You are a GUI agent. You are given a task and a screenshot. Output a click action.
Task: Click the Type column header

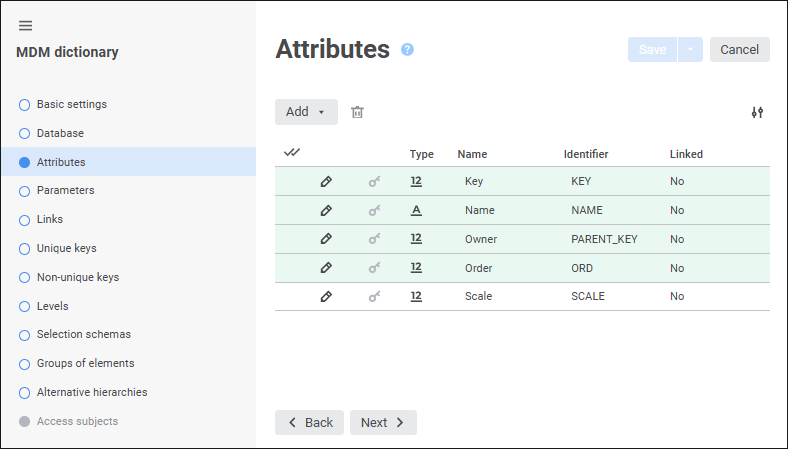421,154
